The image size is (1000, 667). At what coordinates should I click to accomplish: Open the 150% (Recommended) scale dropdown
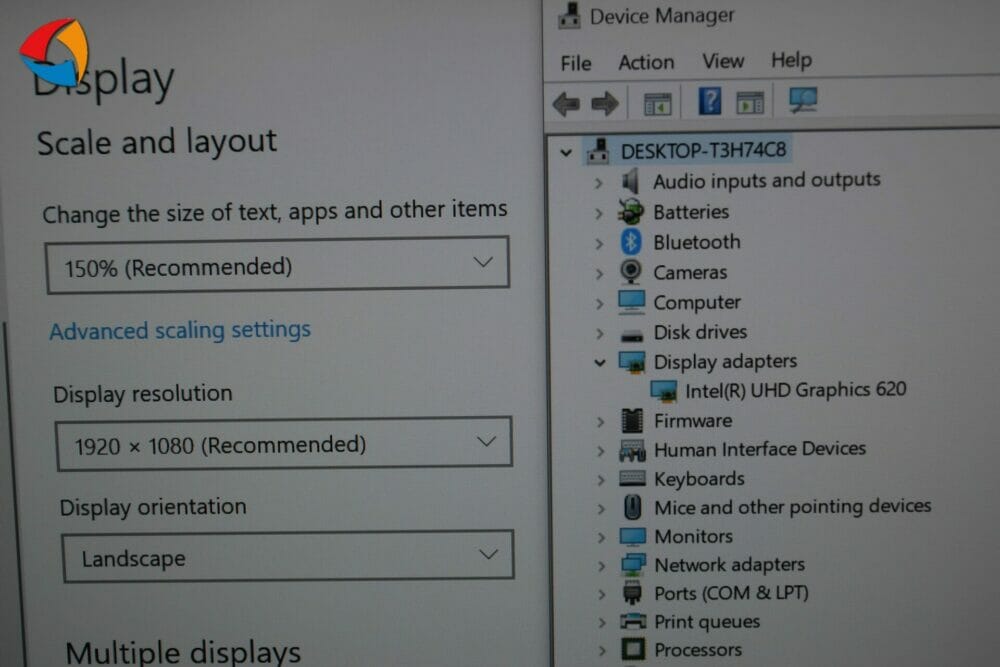click(277, 265)
